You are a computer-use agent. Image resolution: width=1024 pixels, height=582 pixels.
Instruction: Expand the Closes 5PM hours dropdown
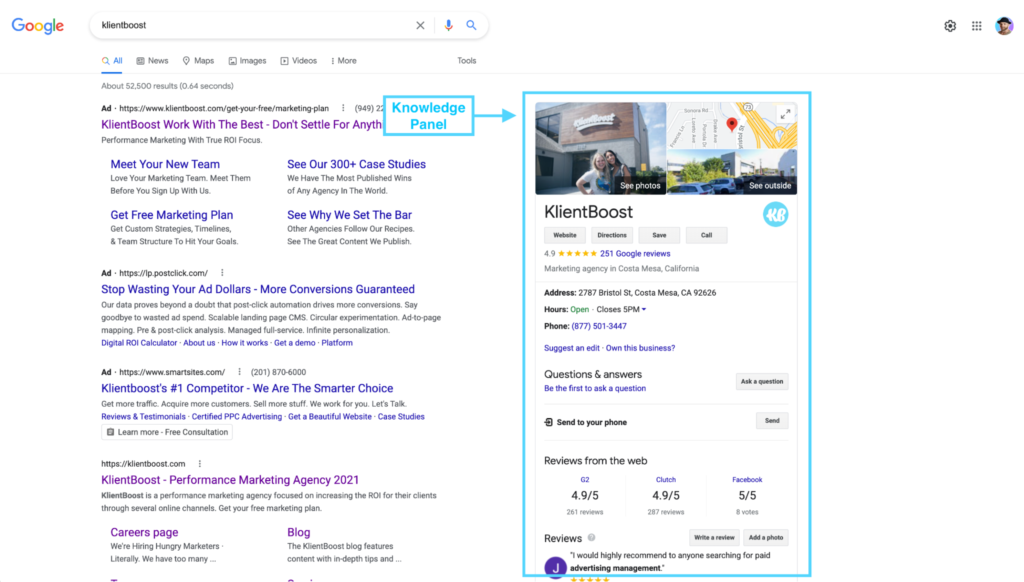[x=644, y=310]
